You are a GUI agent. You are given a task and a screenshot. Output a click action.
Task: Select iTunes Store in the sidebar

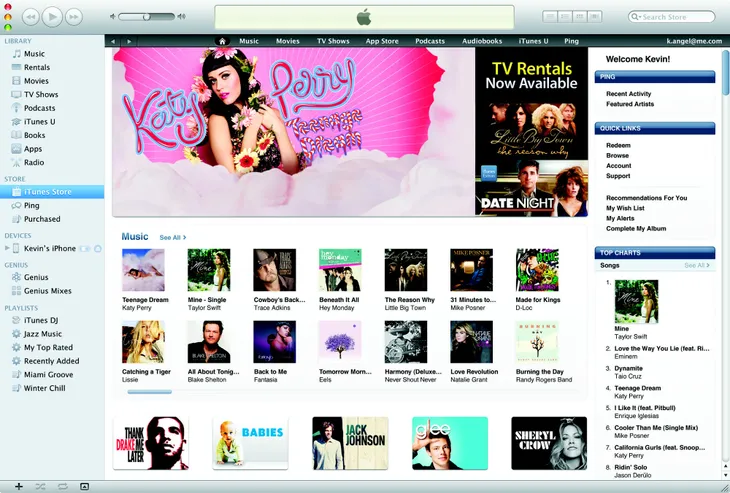[x=52, y=191]
